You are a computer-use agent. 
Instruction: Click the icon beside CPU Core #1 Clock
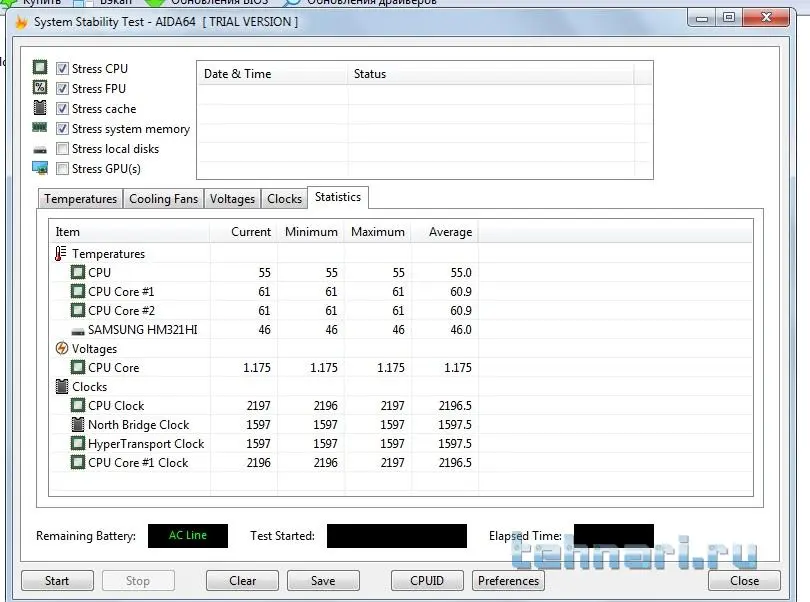pyautogui.click(x=77, y=462)
